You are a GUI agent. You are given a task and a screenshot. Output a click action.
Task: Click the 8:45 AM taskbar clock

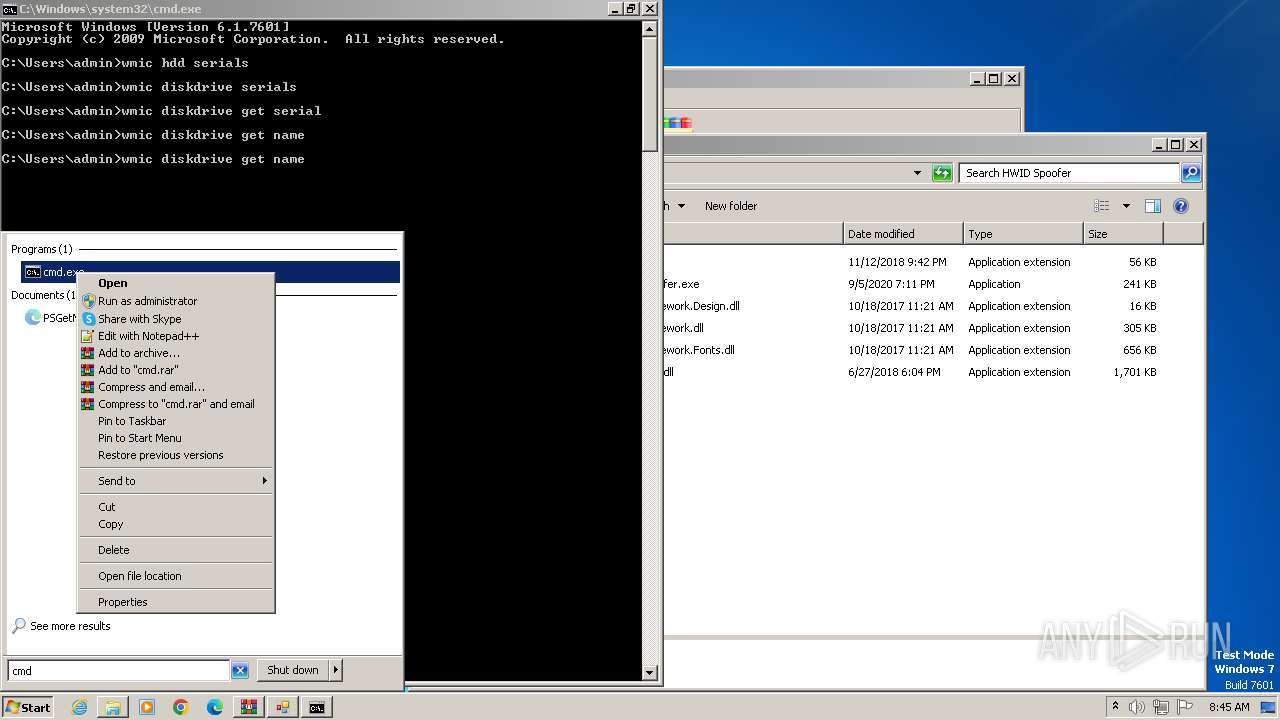1229,707
